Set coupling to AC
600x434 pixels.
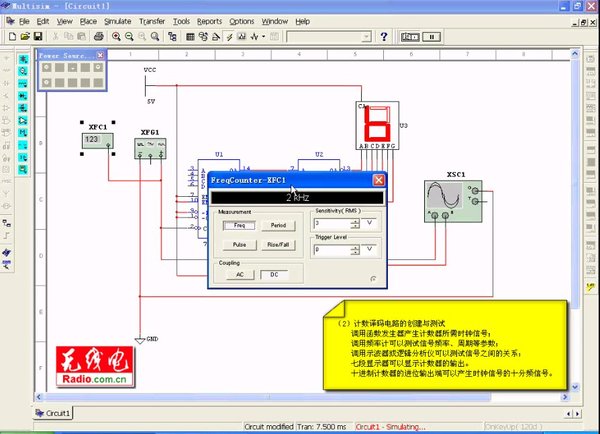coord(240,274)
